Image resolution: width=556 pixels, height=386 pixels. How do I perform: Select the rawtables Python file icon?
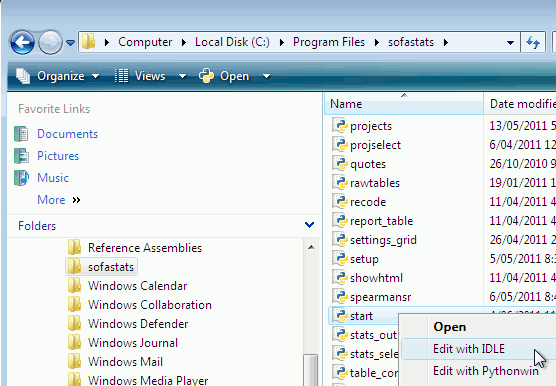[340, 183]
